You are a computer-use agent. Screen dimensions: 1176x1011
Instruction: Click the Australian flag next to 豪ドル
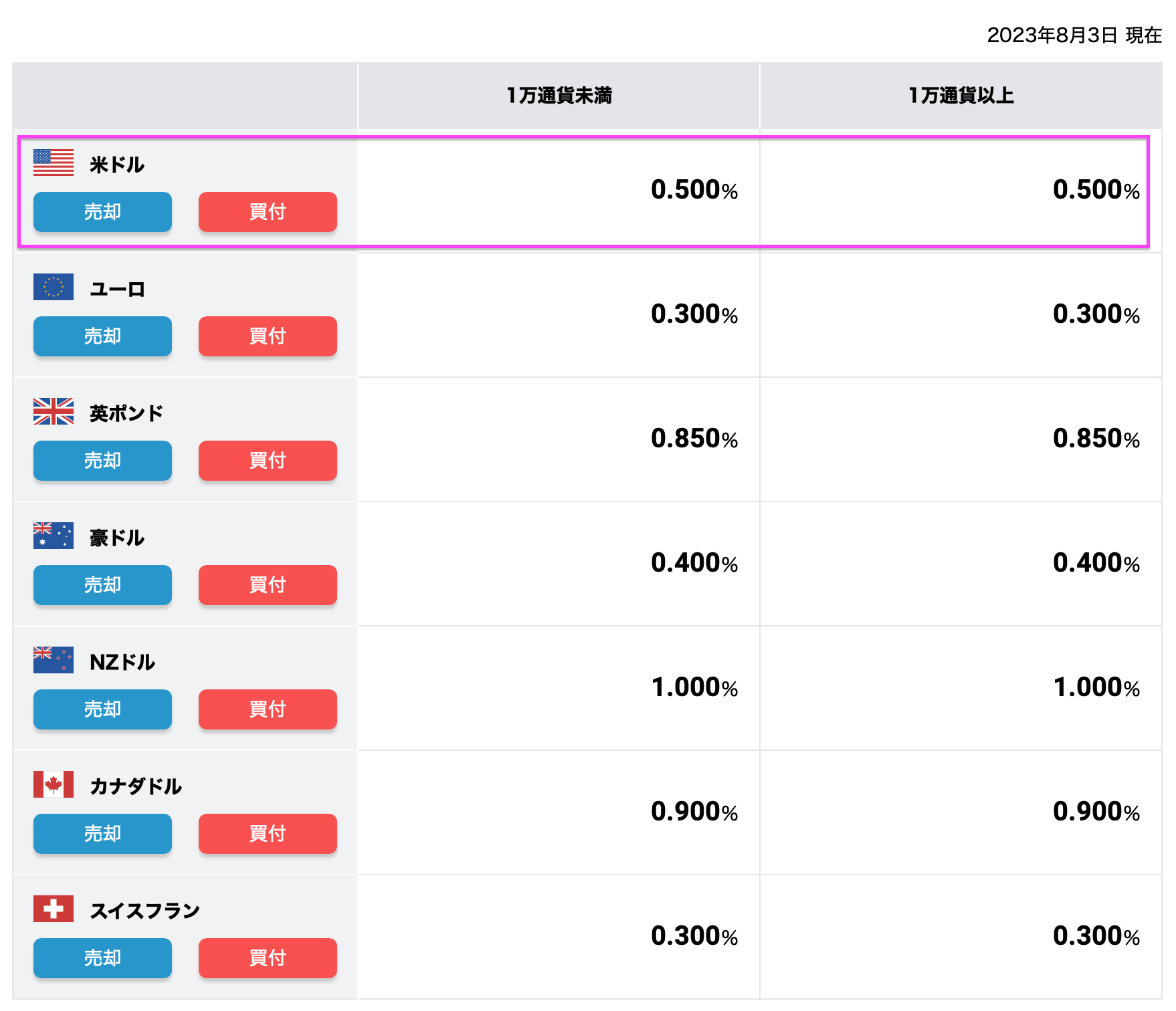54,536
